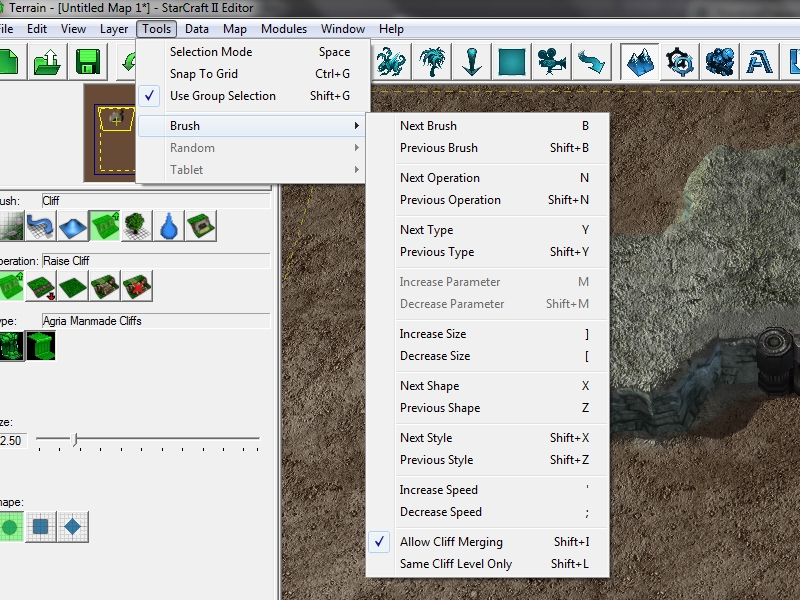This screenshot has width=800, height=600.
Task: Select the Water droplet brush icon
Action: point(169,226)
